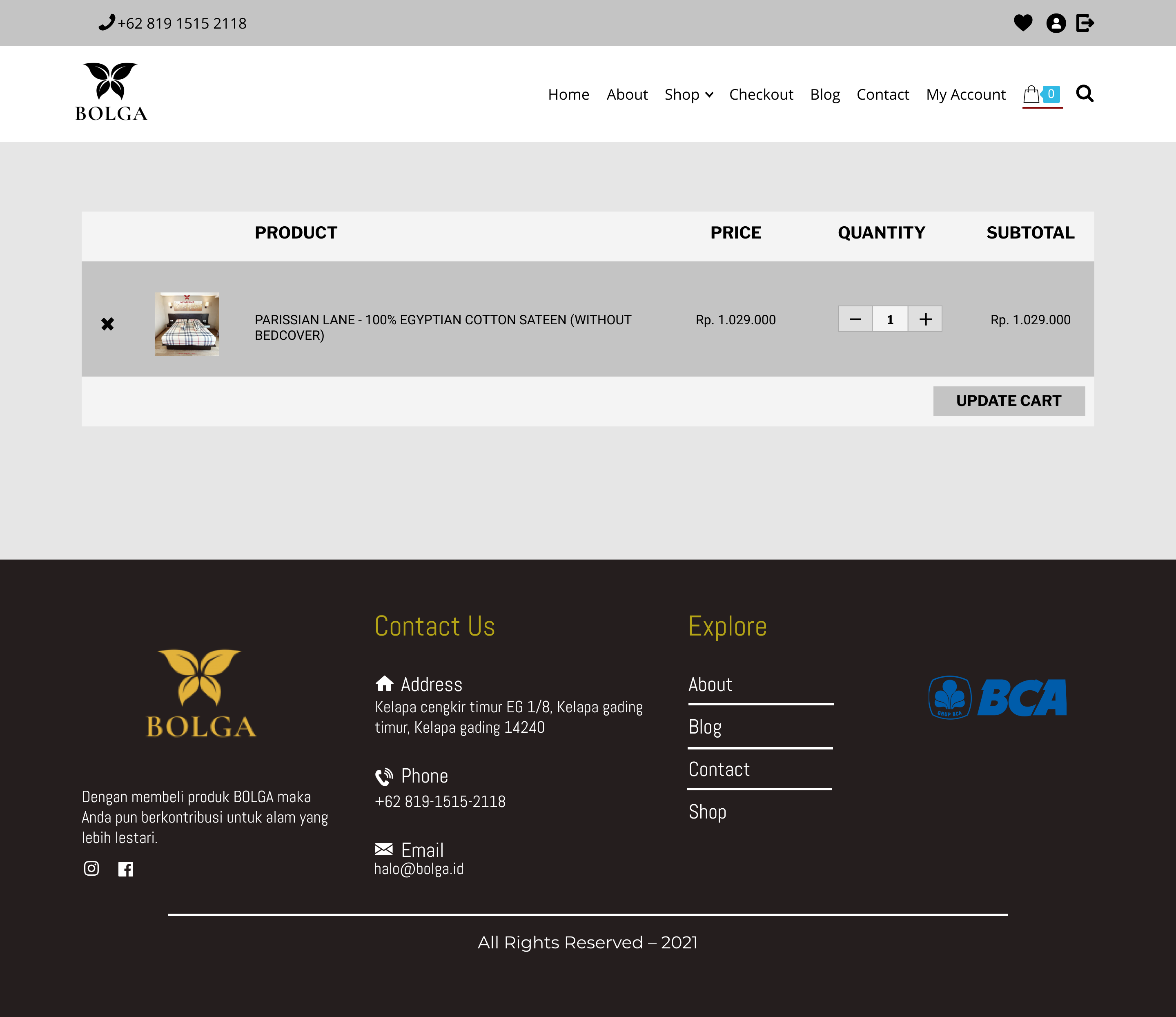Screen dimensions: 1176x1017
Task: Open the About page from the header menu
Action: click(x=627, y=94)
